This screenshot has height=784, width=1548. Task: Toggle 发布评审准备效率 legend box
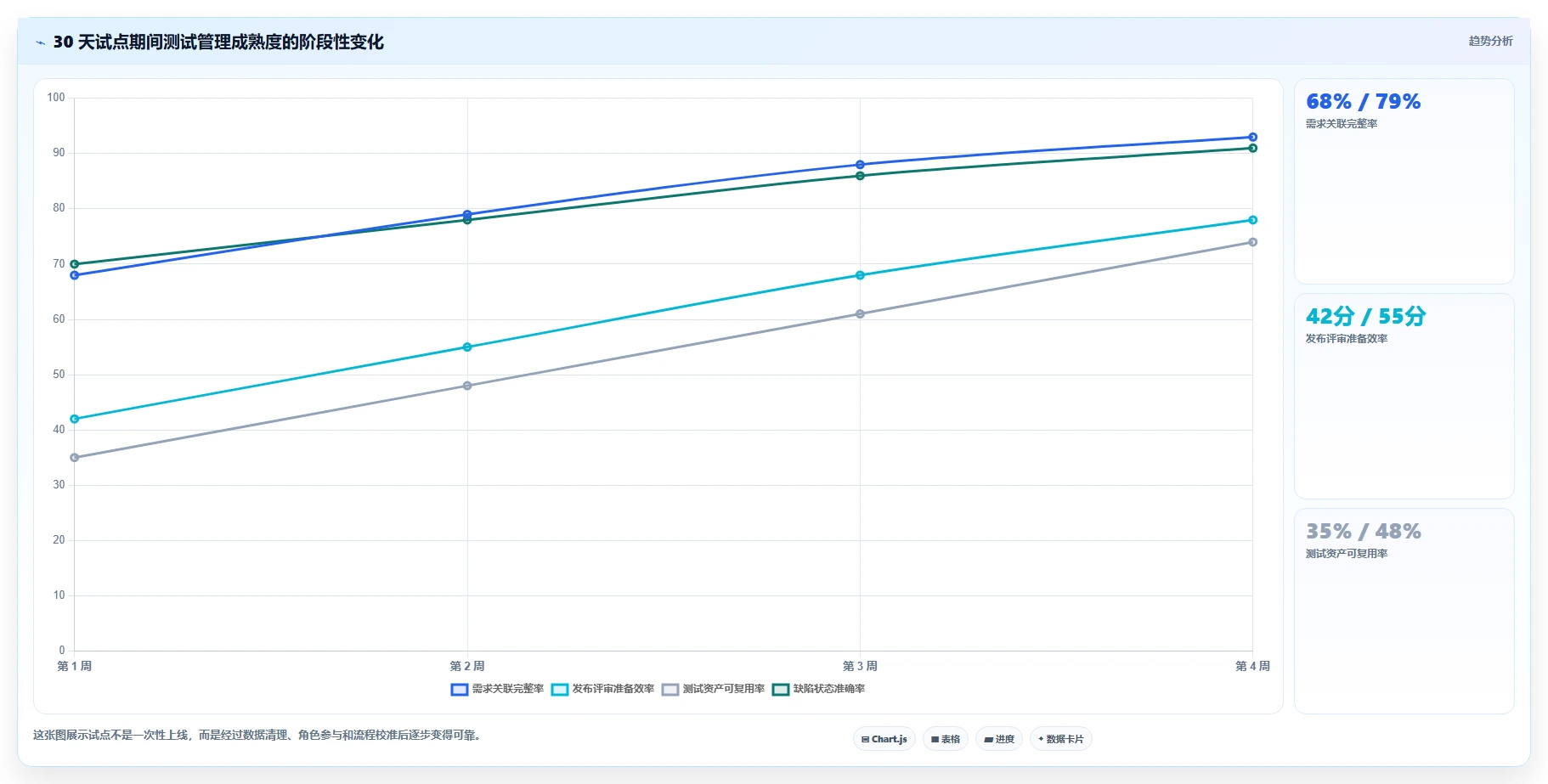(560, 689)
